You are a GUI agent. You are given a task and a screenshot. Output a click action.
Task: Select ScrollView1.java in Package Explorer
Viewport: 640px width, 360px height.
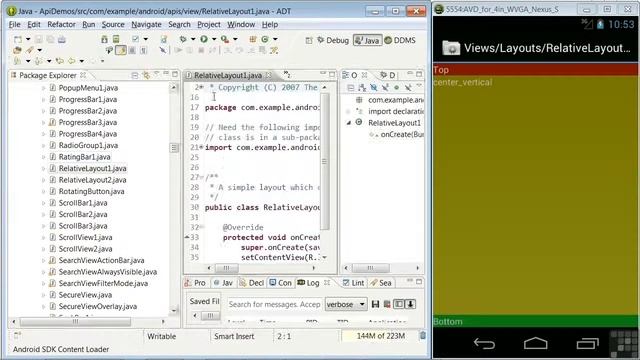tap(85, 237)
